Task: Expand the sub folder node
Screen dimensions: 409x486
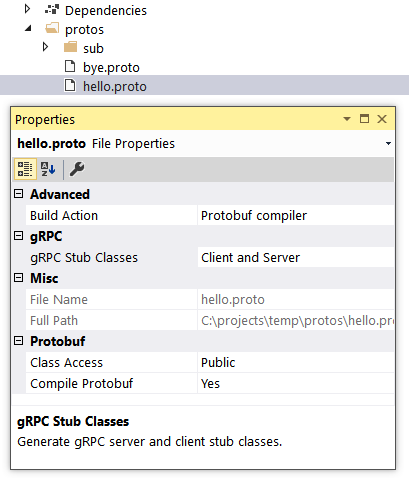Action: tap(46, 47)
